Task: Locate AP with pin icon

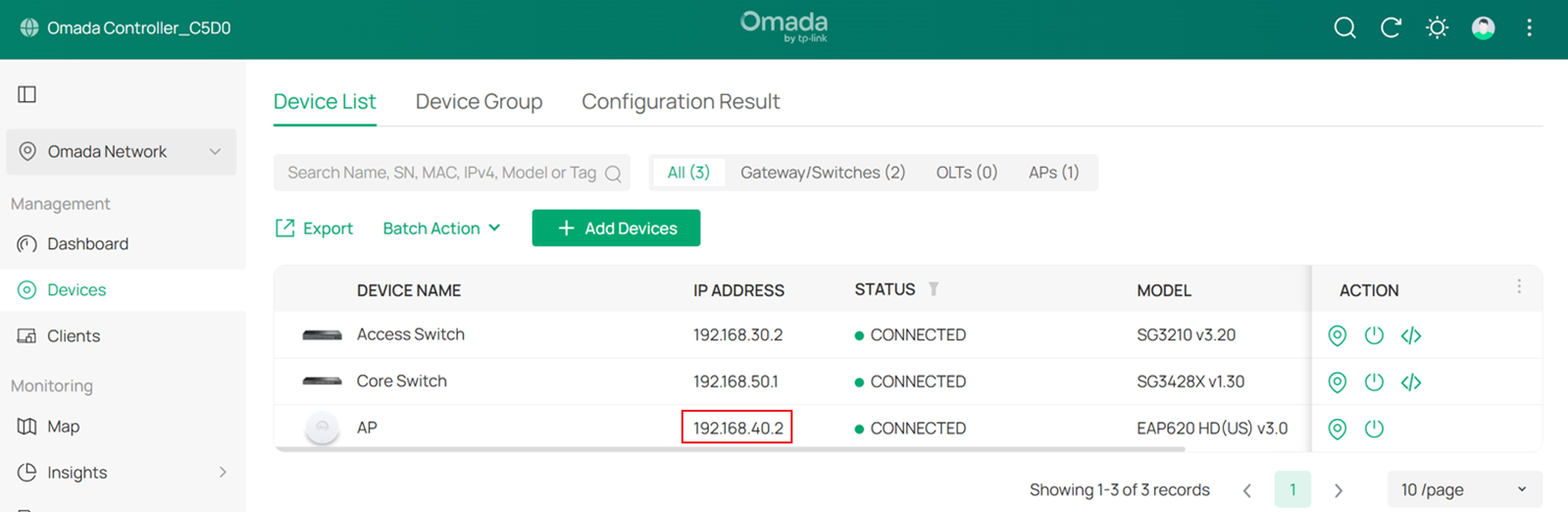Action: tap(1337, 429)
